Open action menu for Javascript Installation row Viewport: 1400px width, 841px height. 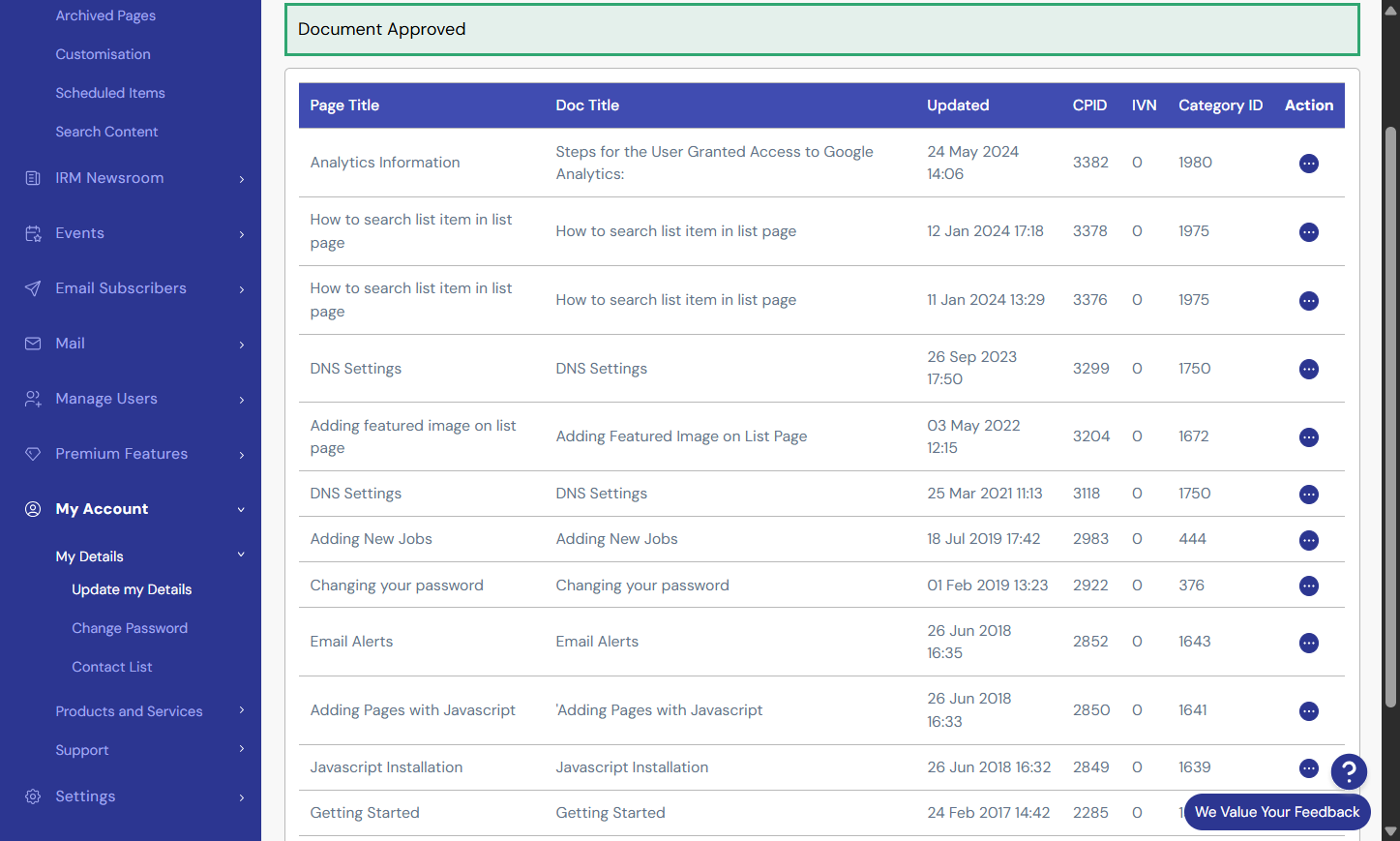click(x=1308, y=768)
